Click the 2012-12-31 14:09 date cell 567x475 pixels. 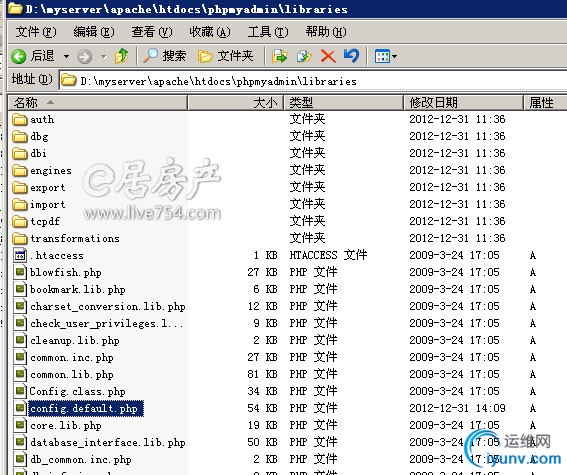[x=457, y=408]
